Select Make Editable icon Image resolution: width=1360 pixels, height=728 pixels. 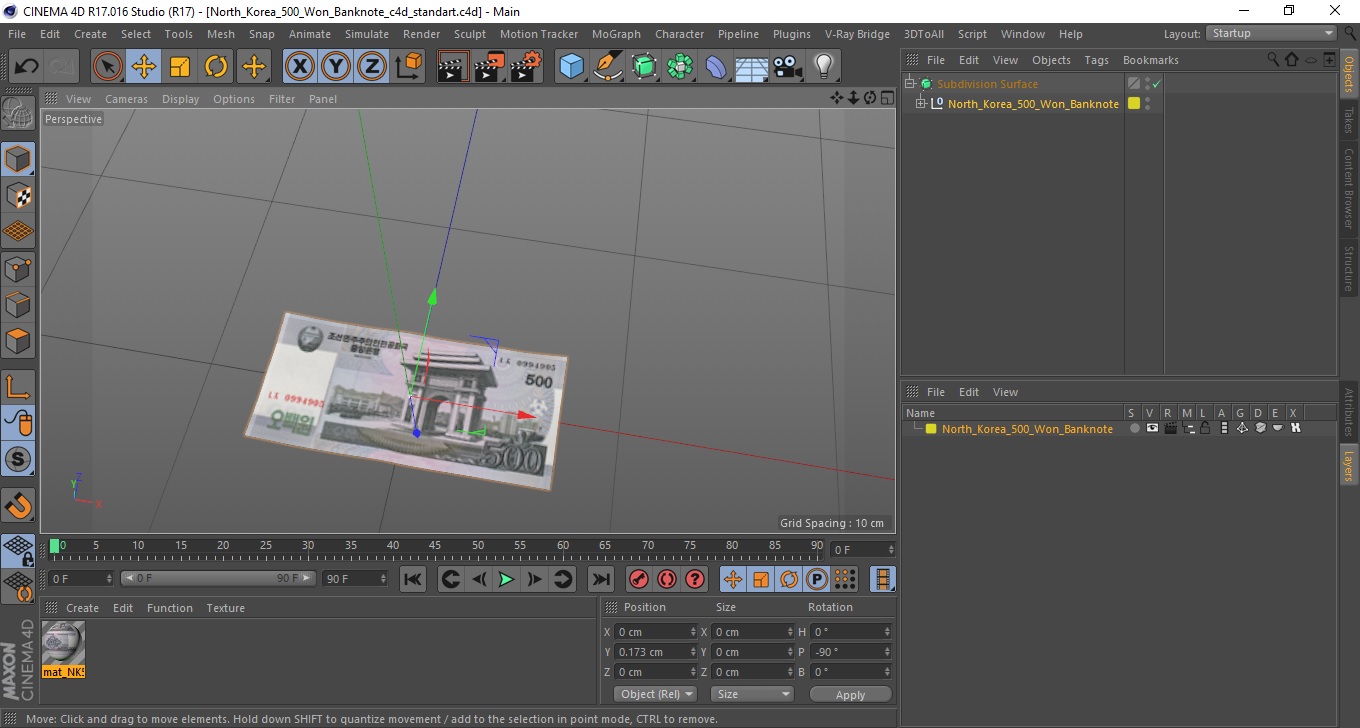18,113
